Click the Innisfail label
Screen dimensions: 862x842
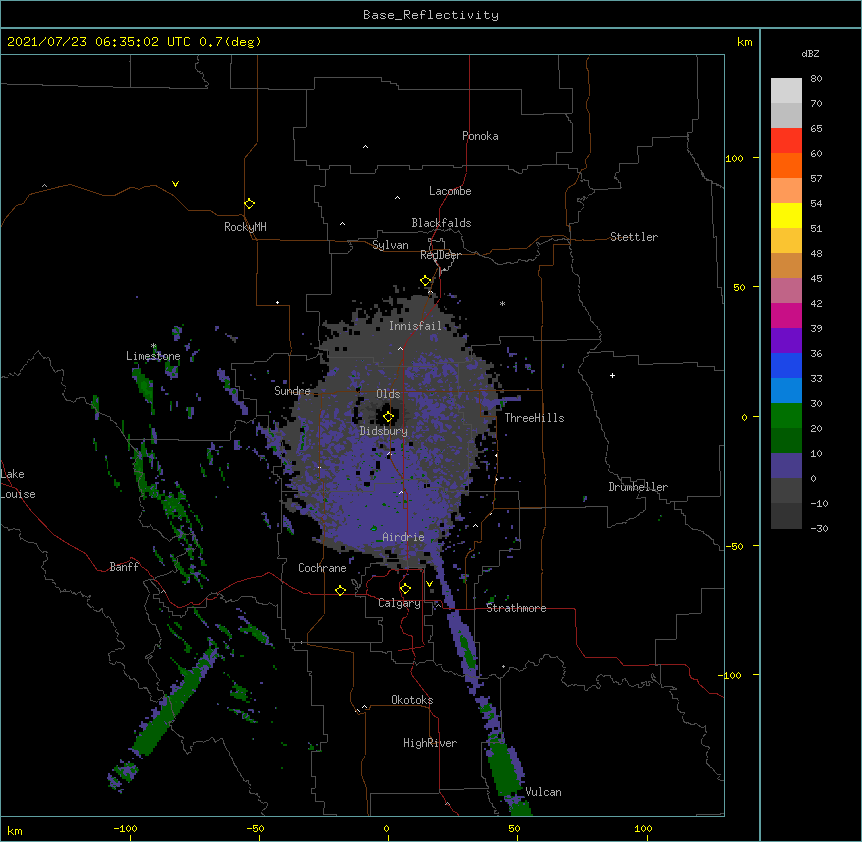coord(415,326)
